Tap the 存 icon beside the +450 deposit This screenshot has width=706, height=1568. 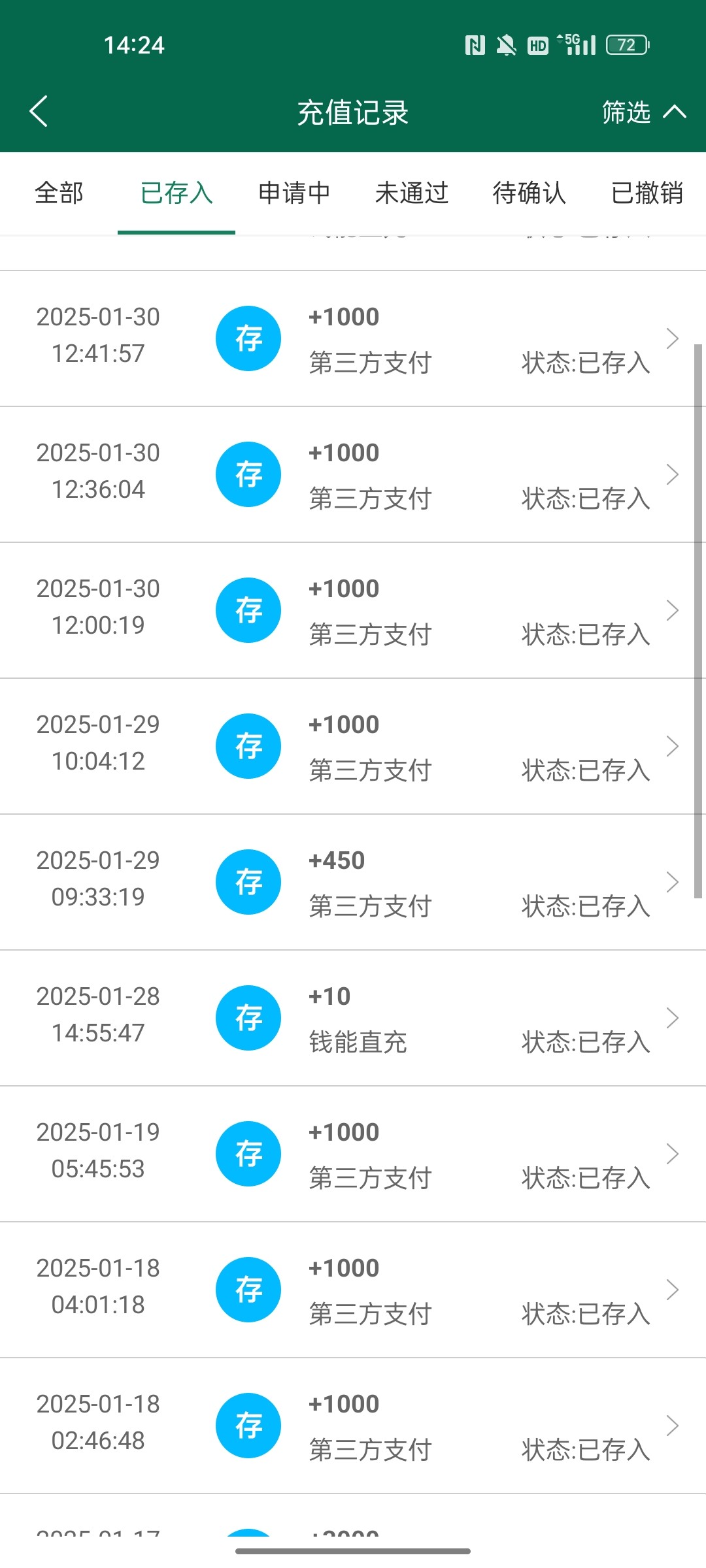pyautogui.click(x=248, y=882)
